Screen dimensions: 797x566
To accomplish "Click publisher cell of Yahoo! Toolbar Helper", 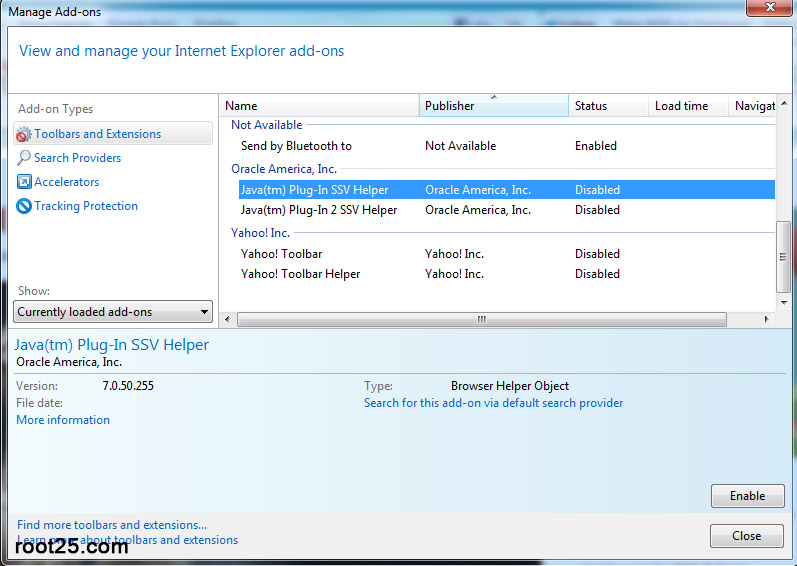I will [x=454, y=274].
